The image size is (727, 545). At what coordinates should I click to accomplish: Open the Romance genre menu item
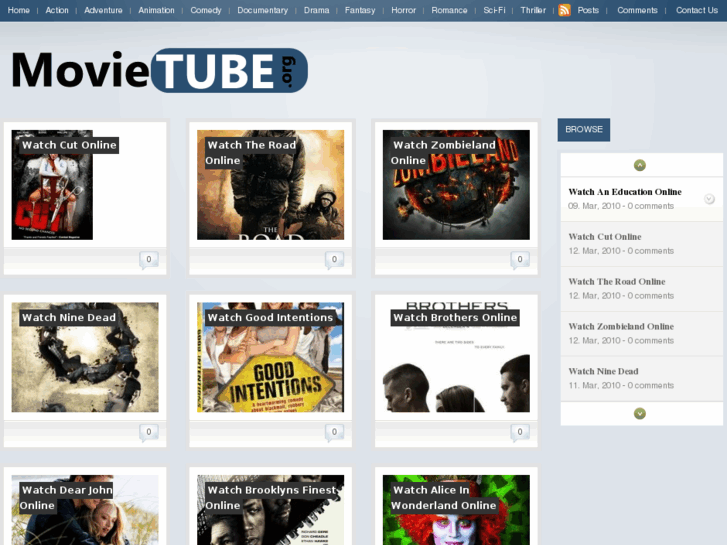point(449,10)
